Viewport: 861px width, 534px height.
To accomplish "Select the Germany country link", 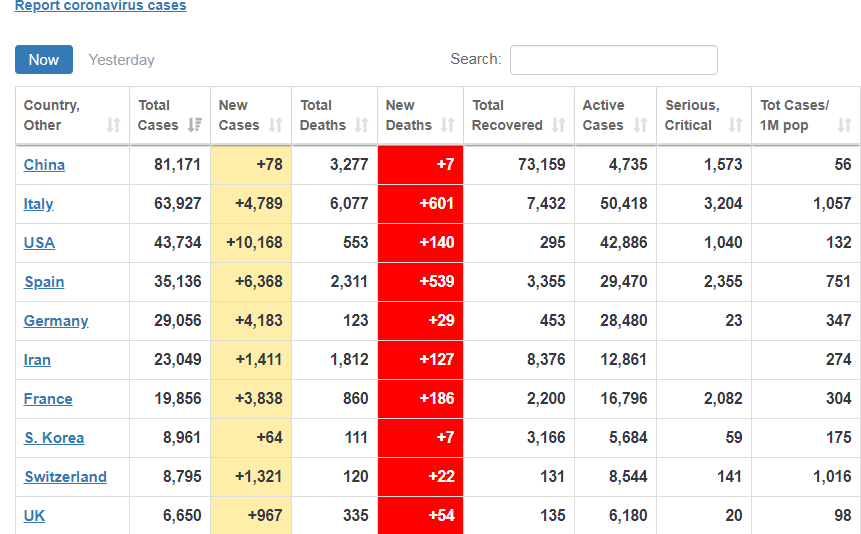I will click(56, 321).
